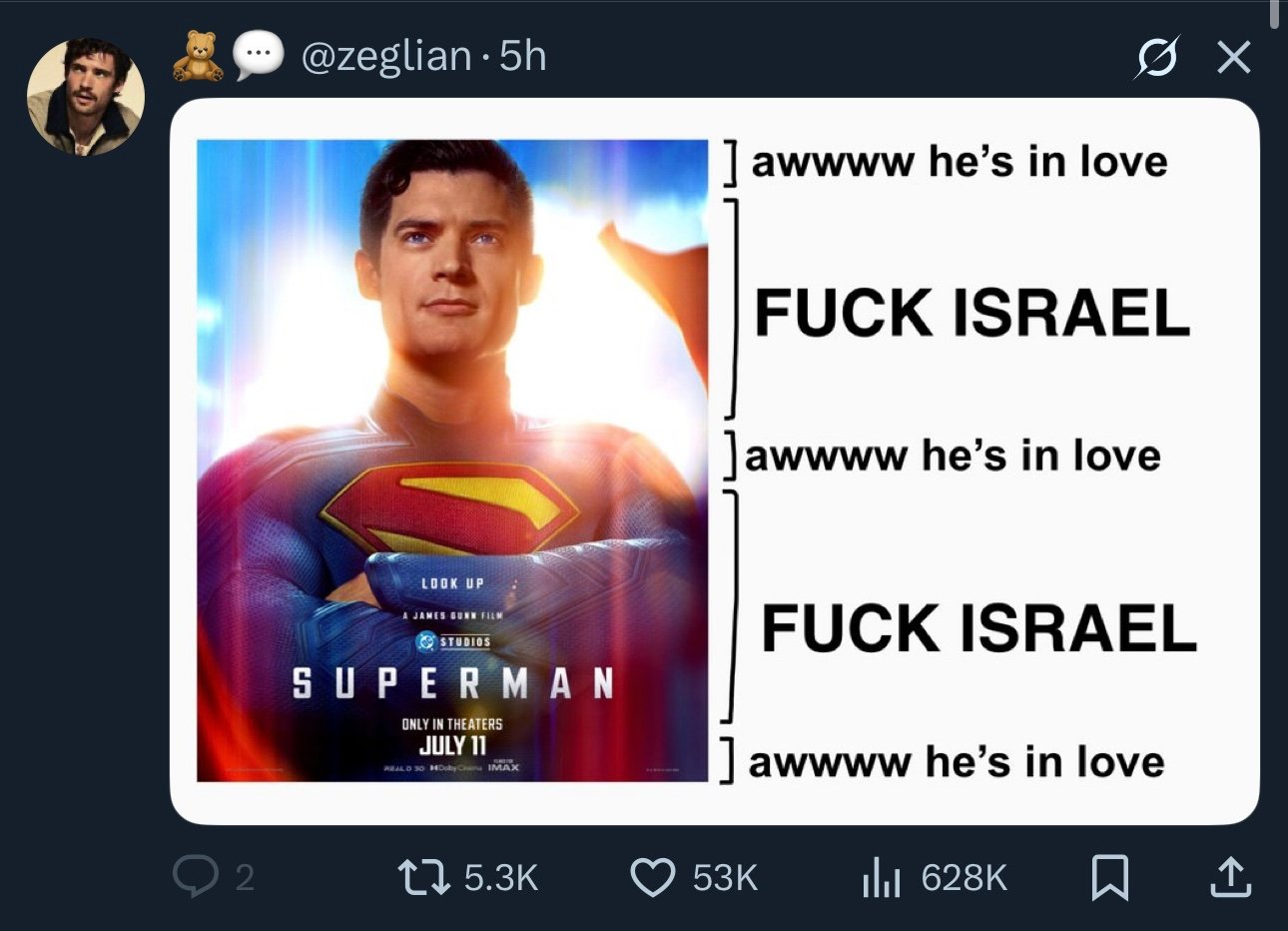
Task: Bookmark this post
Action: (x=1109, y=877)
